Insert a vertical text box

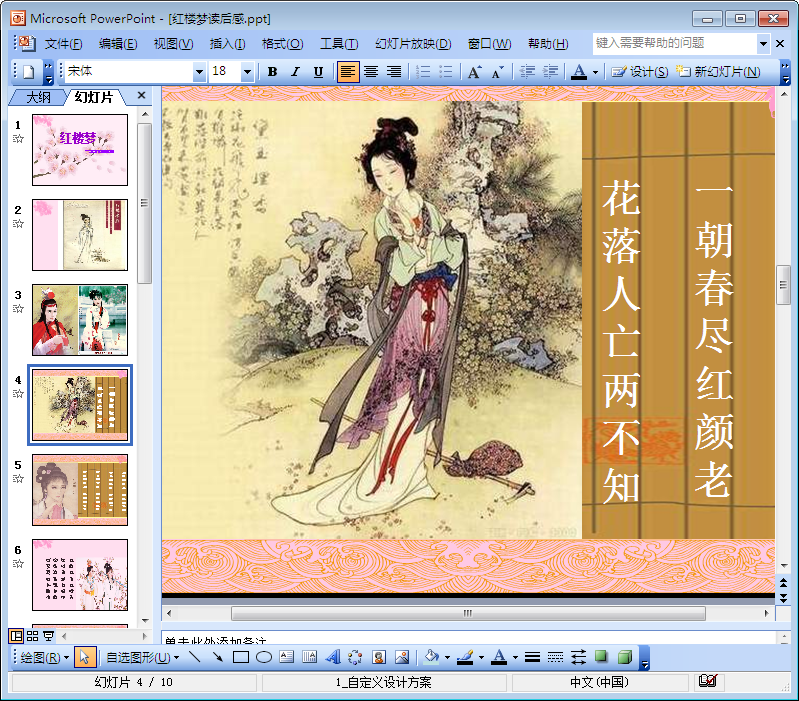(309, 657)
